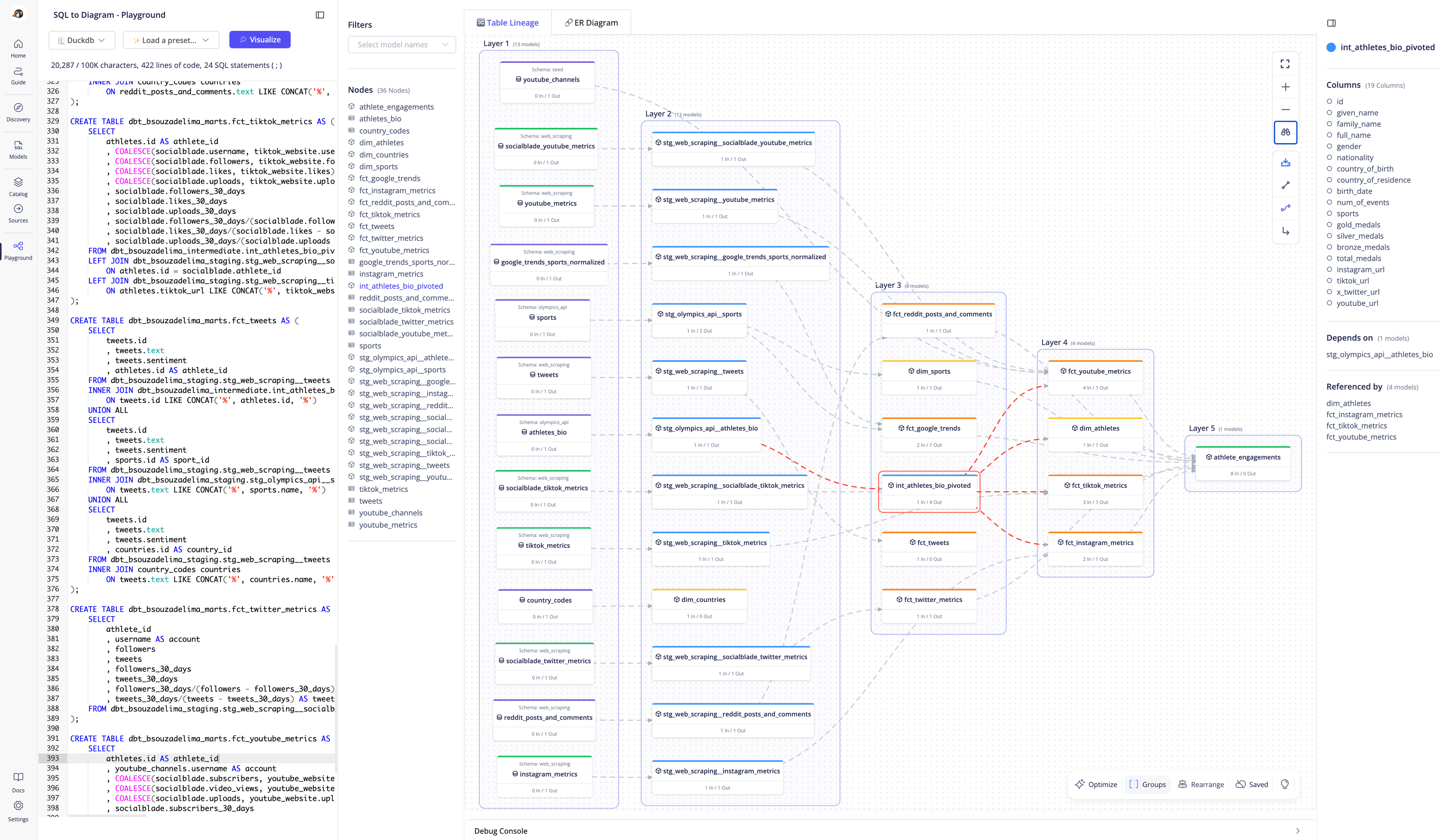The width and height of the screenshot is (1441, 840).
Task: Click Rearrange to reorganize the diagram layout
Action: click(1201, 784)
